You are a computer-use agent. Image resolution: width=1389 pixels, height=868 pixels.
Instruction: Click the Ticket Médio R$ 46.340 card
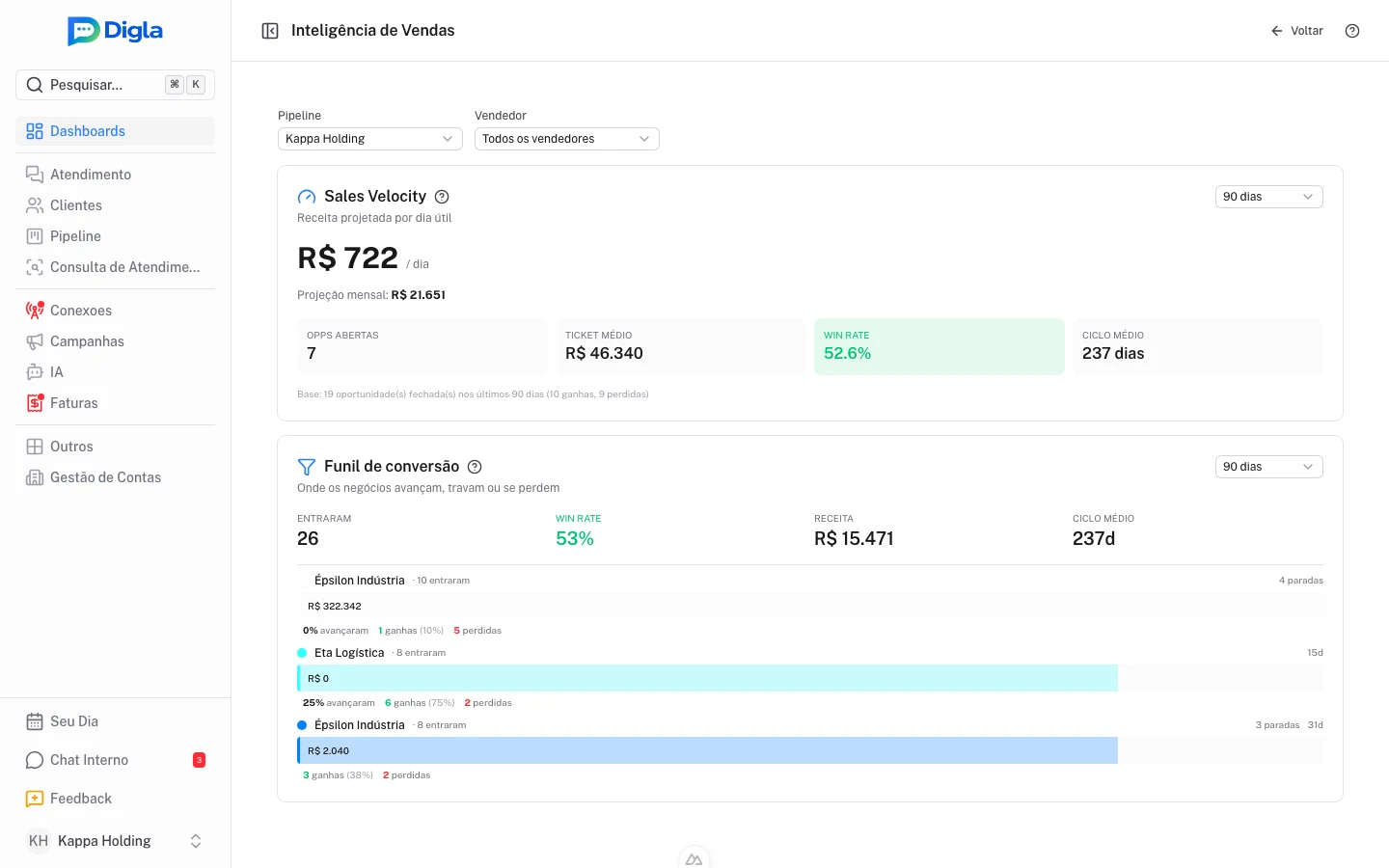point(681,346)
